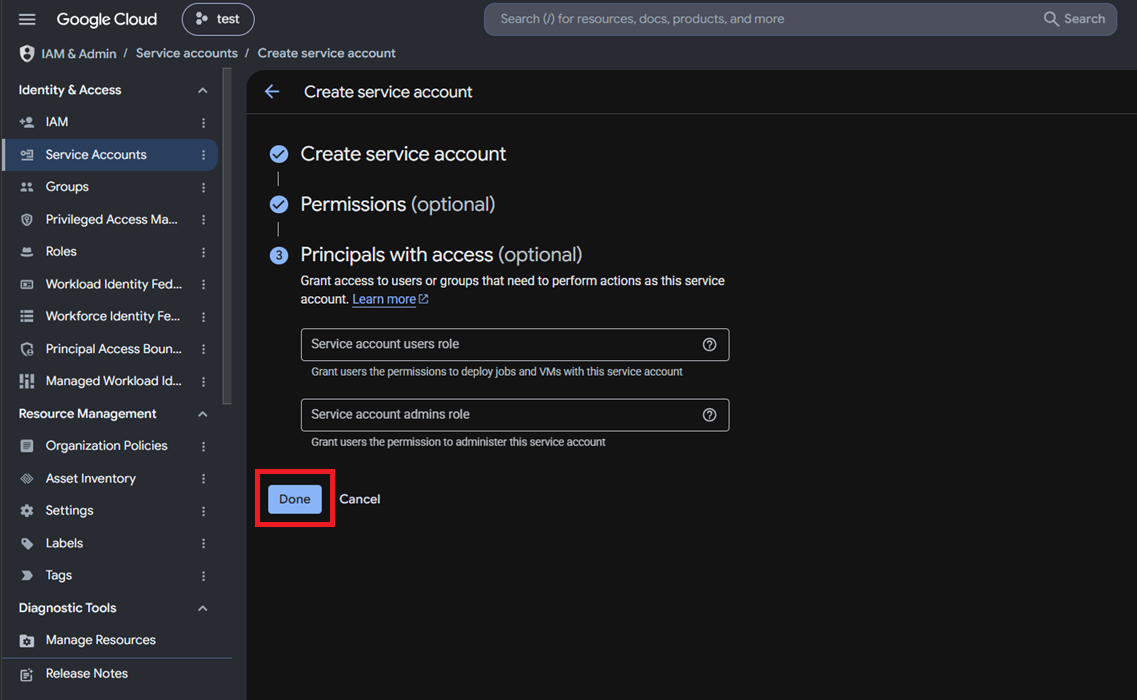Click the Search button with magnifier

click(x=1075, y=19)
